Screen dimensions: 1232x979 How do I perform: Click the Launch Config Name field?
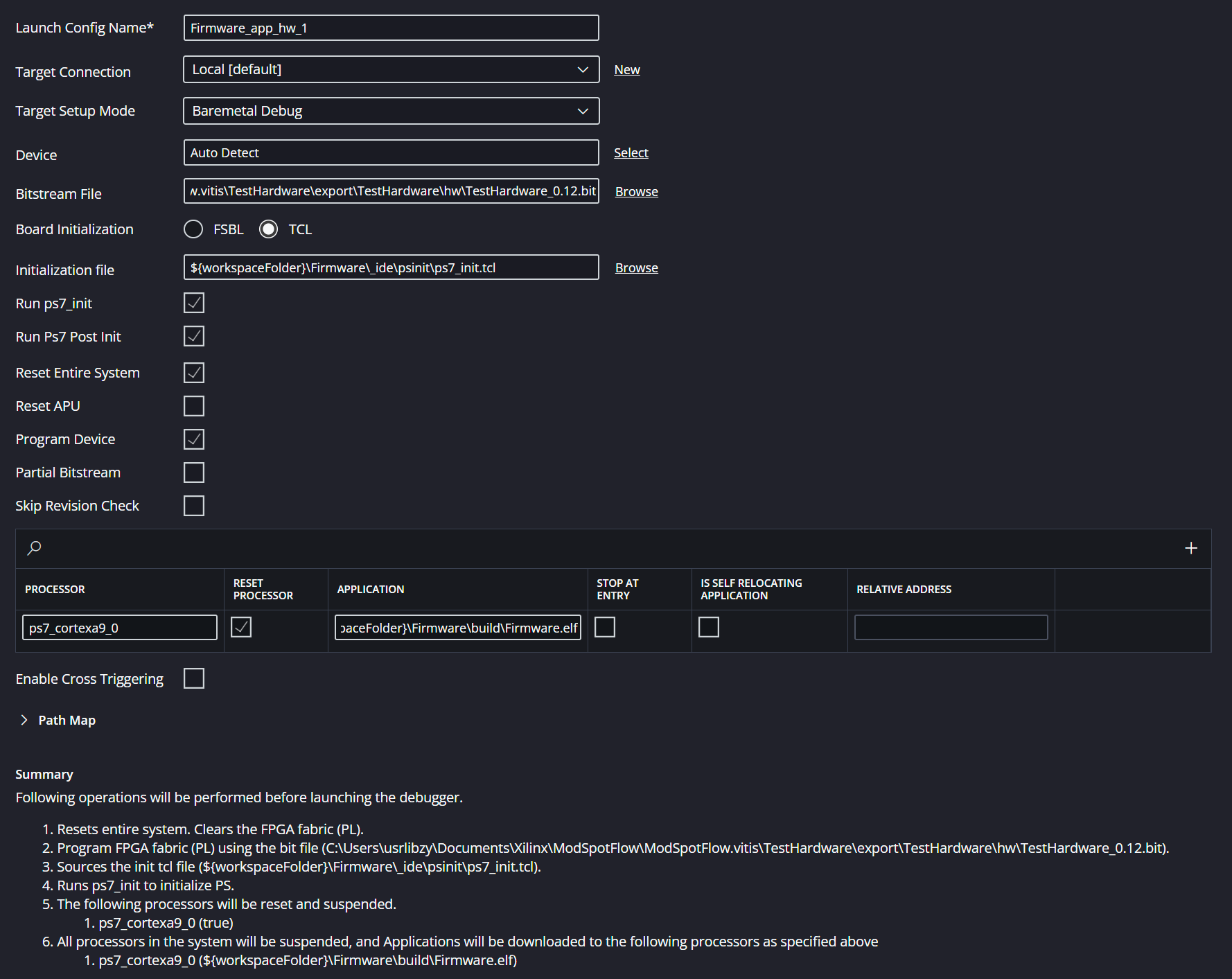point(391,28)
